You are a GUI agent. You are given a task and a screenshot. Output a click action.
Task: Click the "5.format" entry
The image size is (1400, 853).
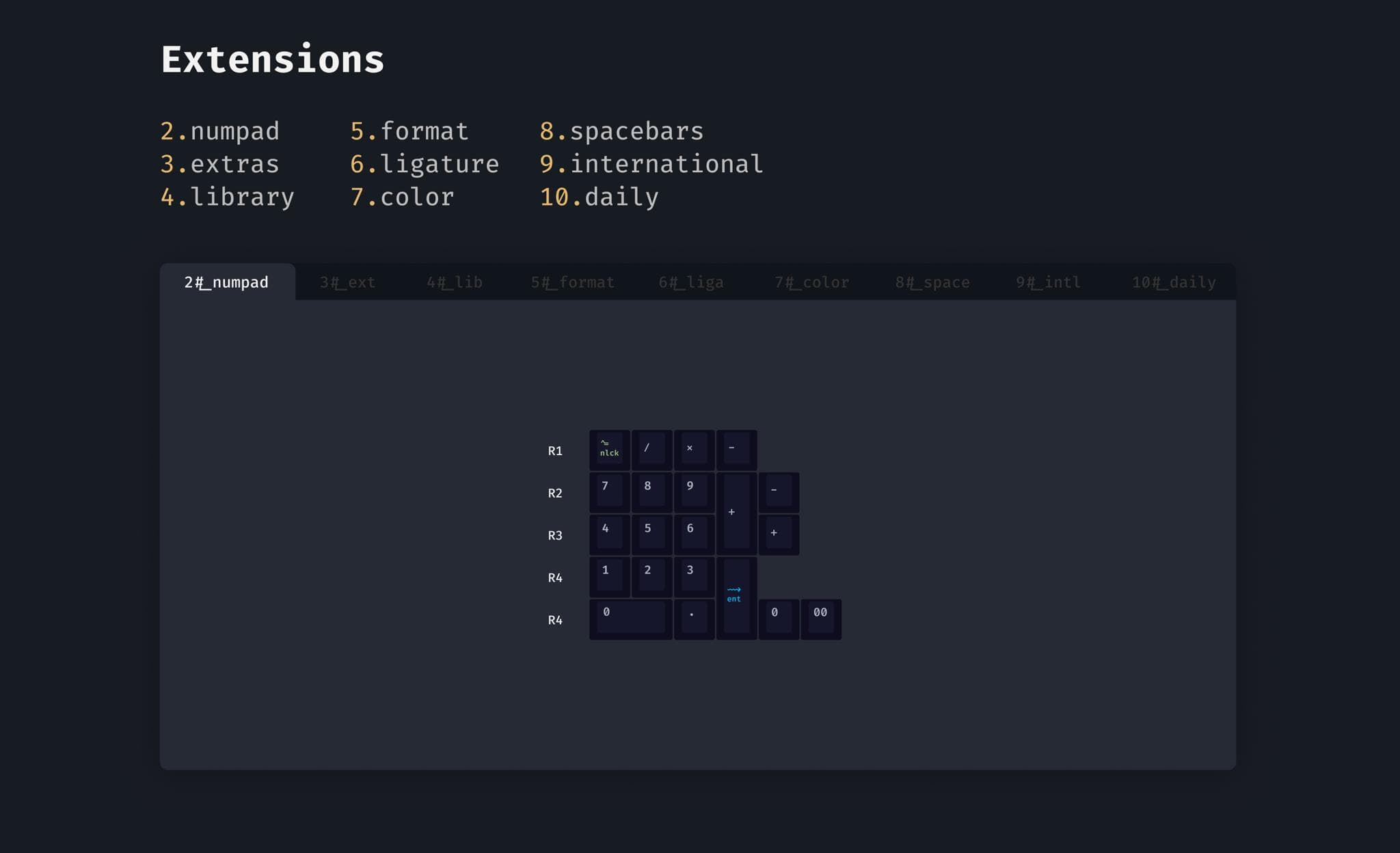409,131
